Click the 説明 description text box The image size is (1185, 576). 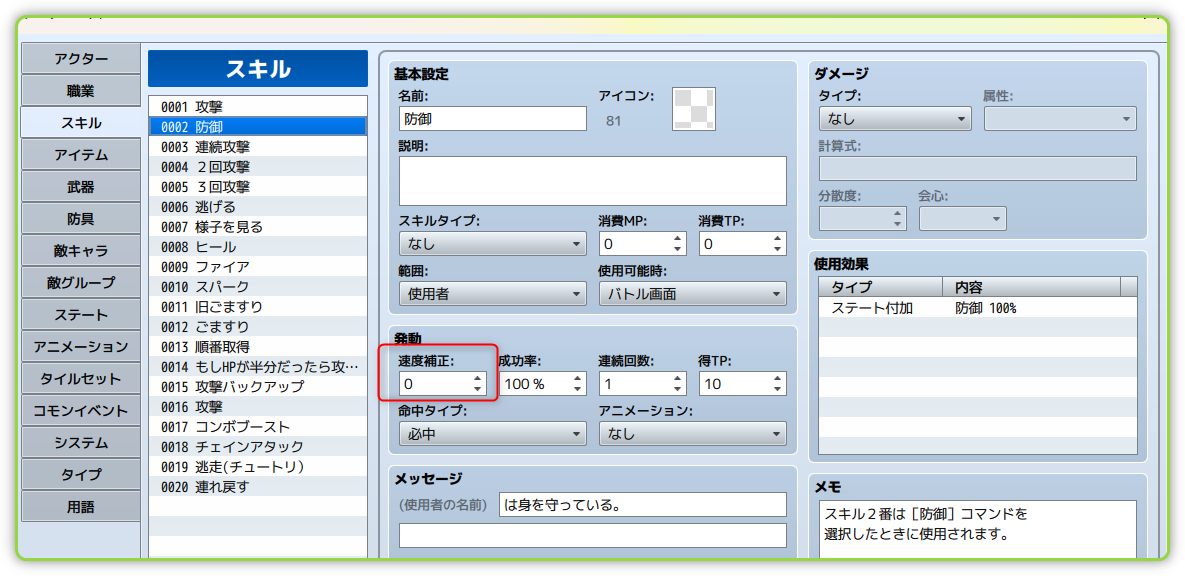[592, 181]
